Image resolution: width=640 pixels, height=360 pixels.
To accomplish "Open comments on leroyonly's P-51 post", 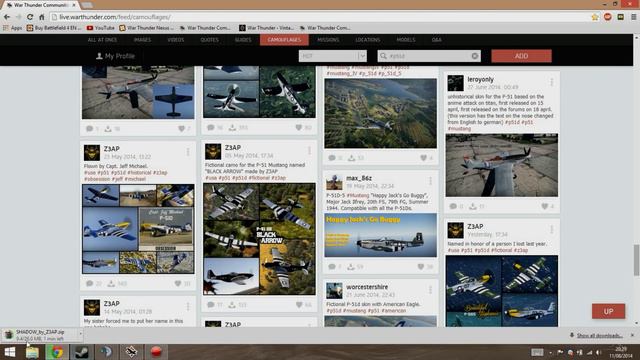I will 453,206.
